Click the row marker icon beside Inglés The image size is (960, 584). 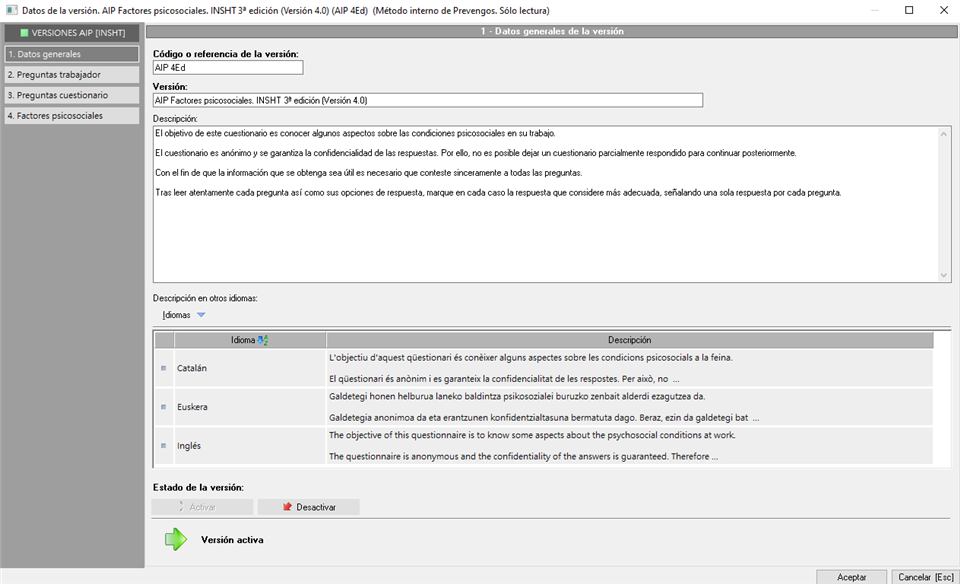click(x=163, y=446)
